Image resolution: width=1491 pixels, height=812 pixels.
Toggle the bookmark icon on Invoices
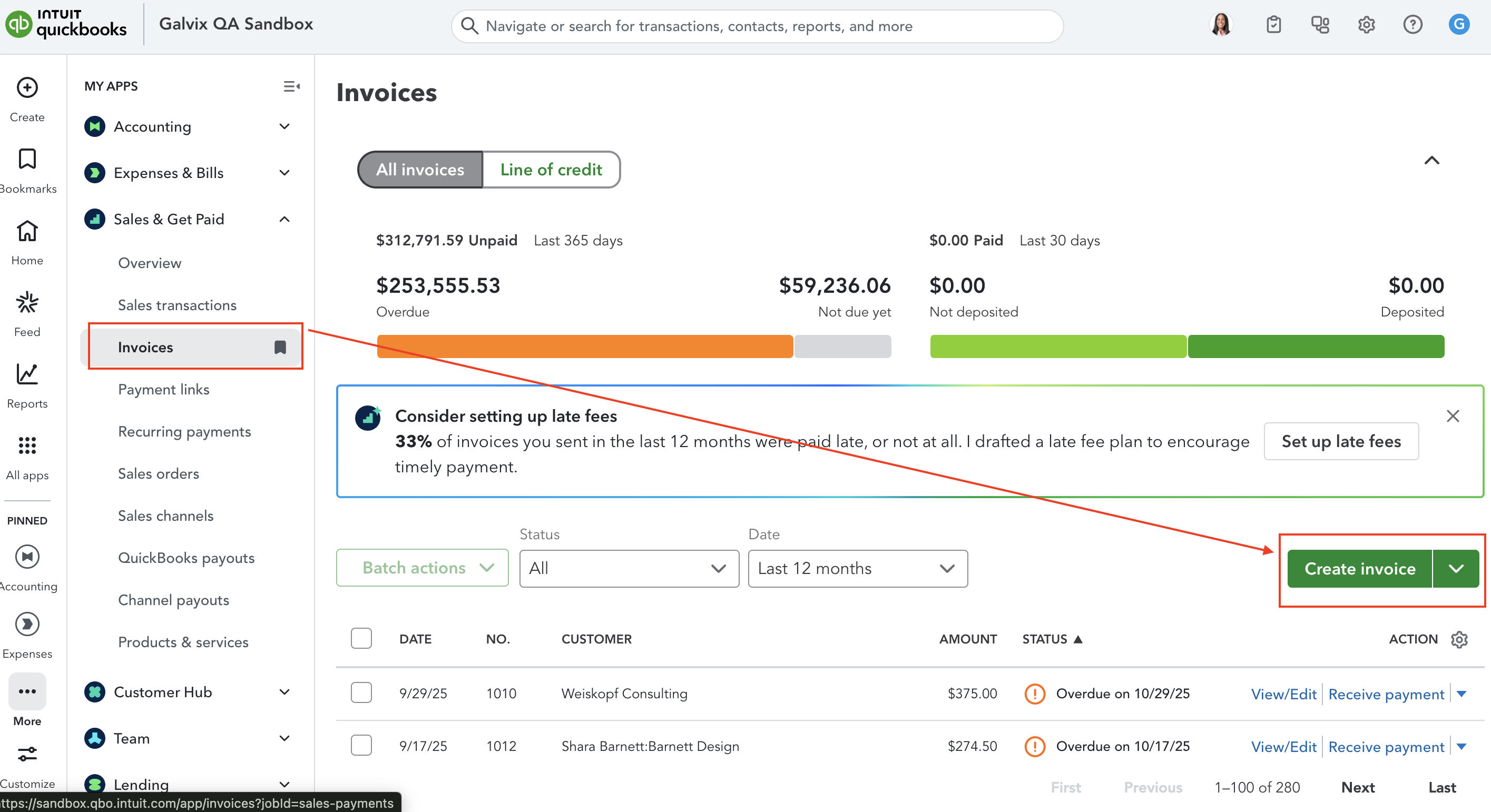(x=280, y=347)
